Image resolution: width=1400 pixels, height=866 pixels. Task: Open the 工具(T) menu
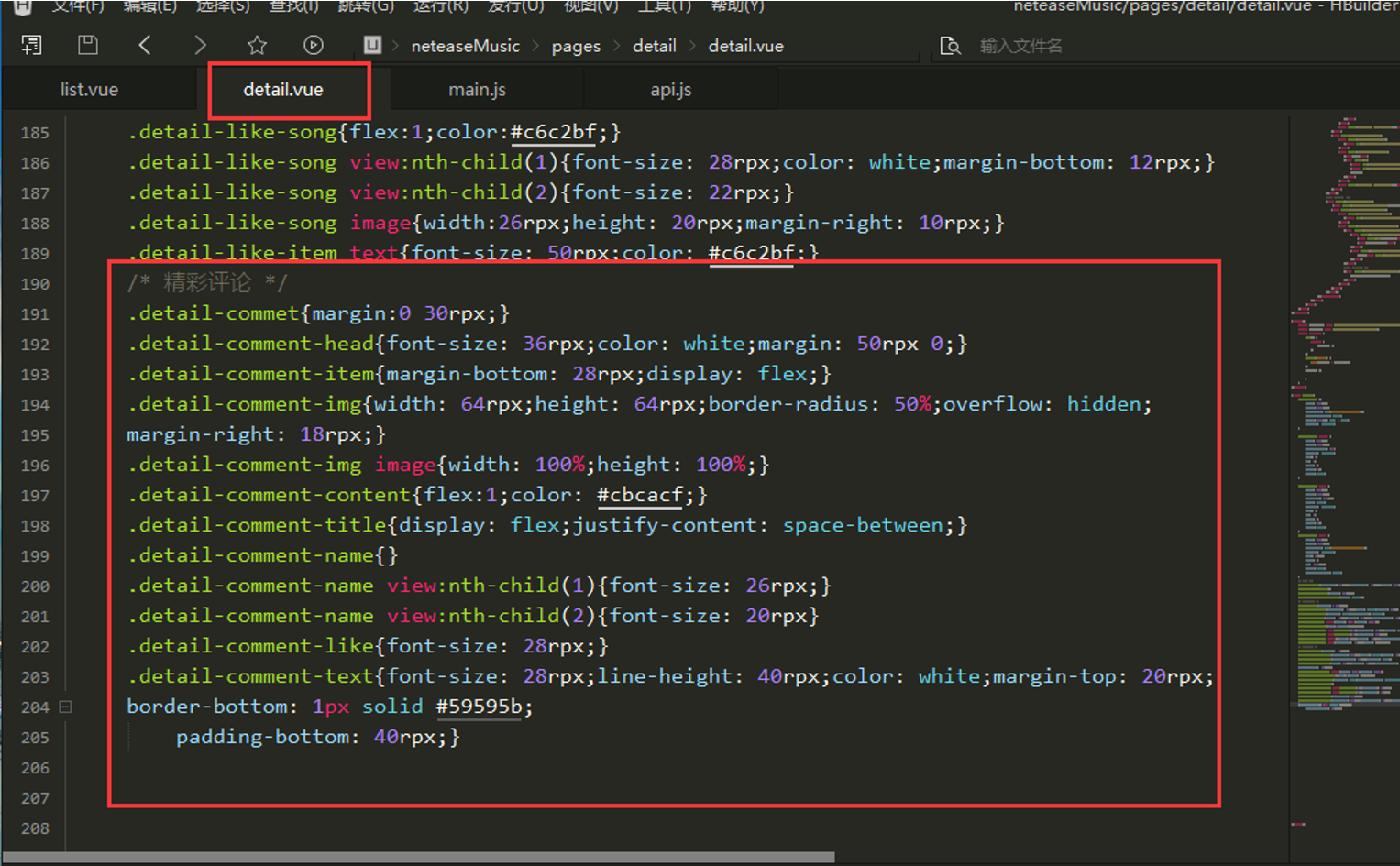(665, 6)
